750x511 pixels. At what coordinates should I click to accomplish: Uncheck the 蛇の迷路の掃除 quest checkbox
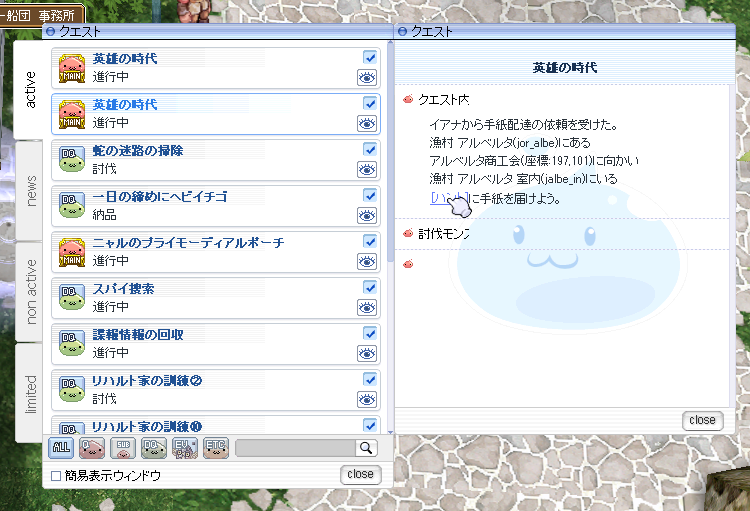(370, 150)
